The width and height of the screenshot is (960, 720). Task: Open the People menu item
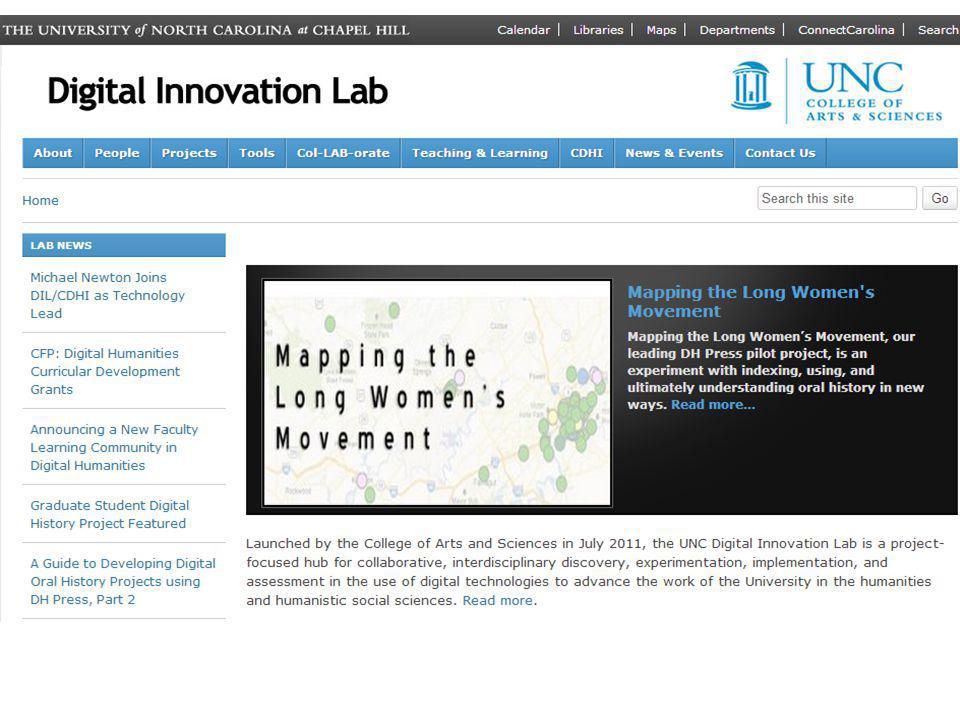coord(117,153)
